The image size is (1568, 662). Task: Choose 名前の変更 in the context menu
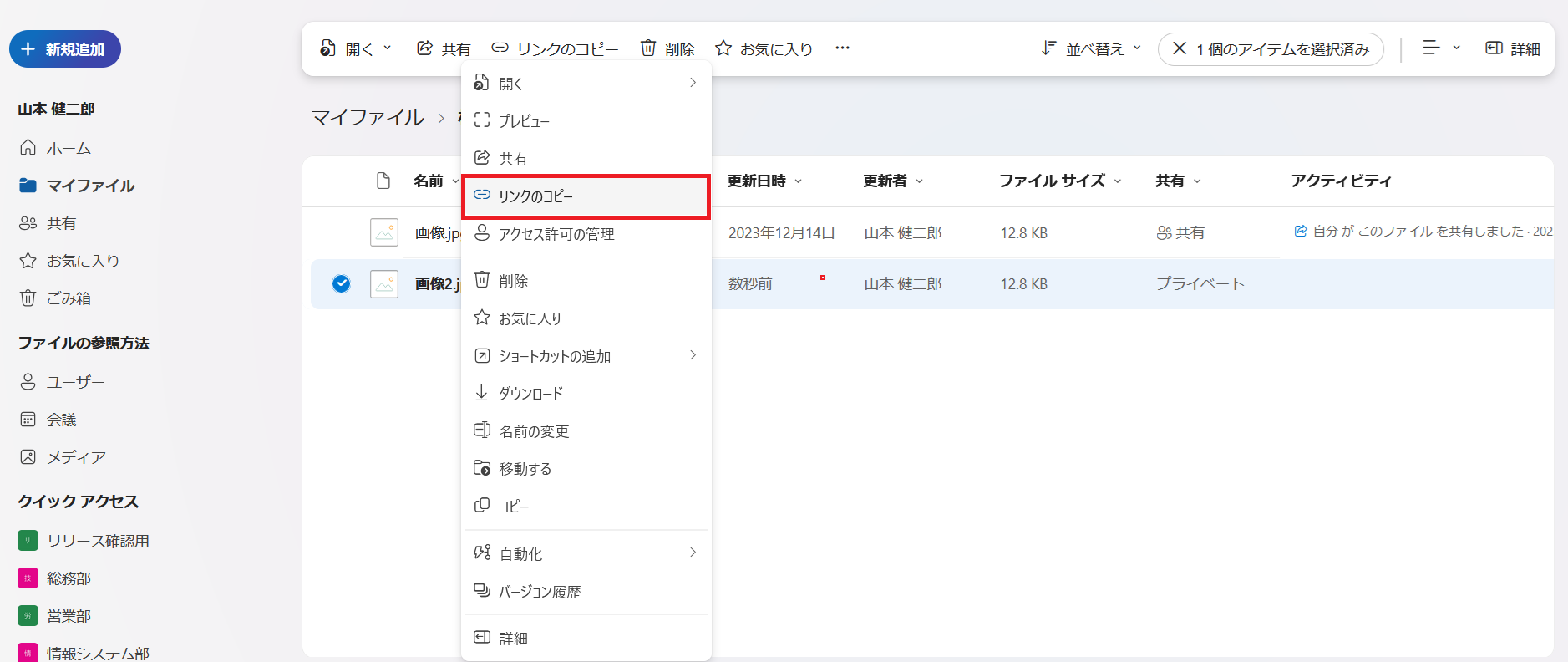tap(586, 431)
